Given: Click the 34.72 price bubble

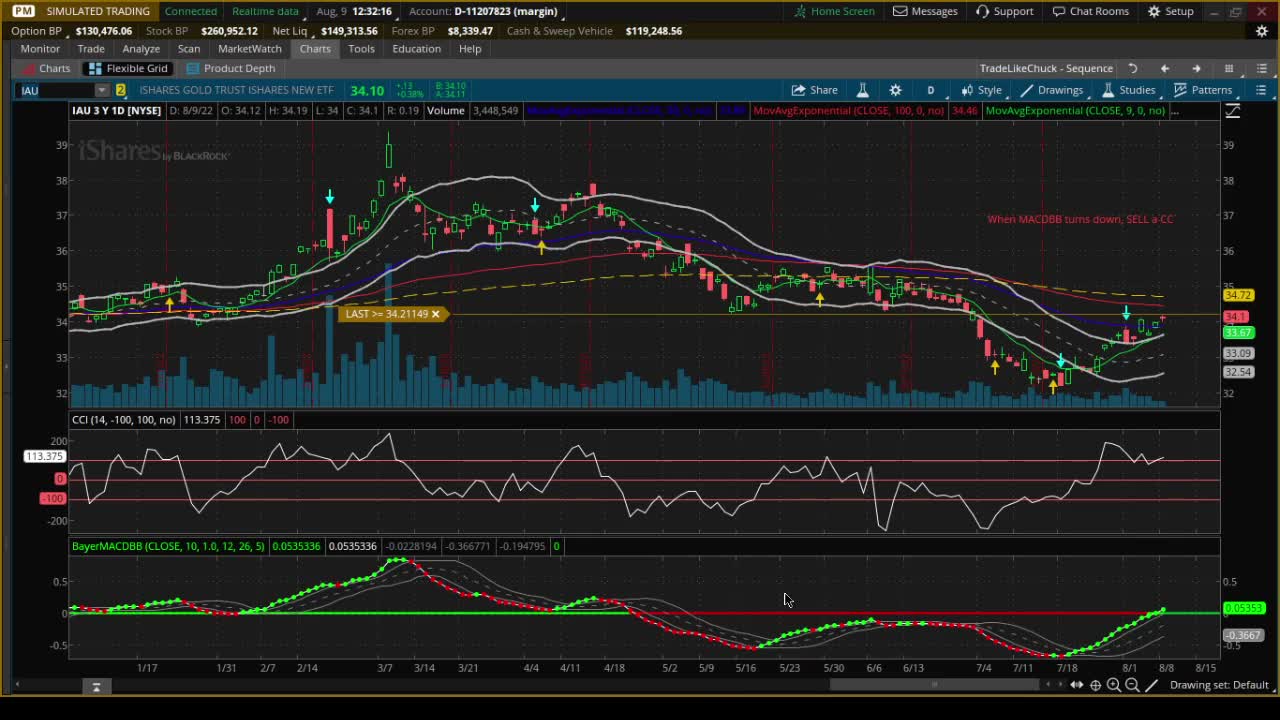Looking at the screenshot, I should click(1238, 295).
